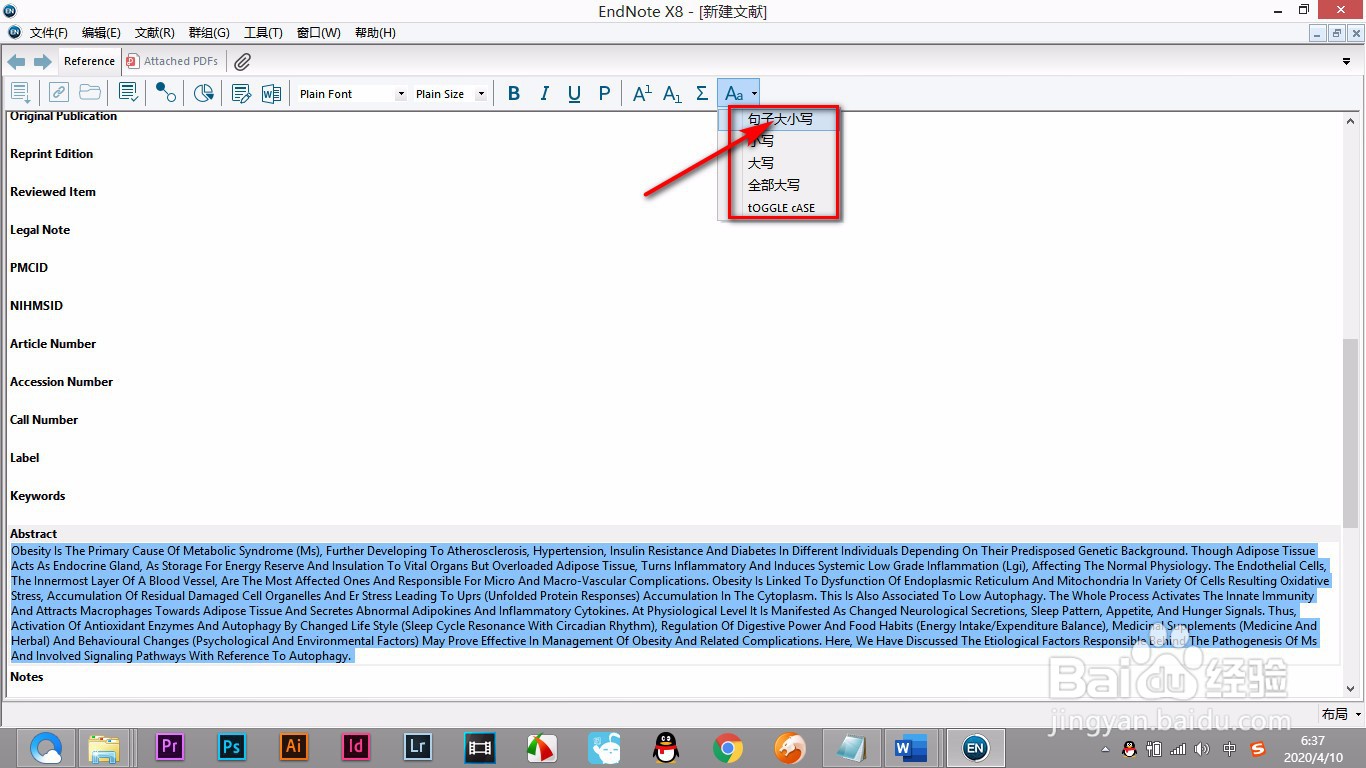Open the 帮助(H) menu
1366x768 pixels.
[375, 33]
